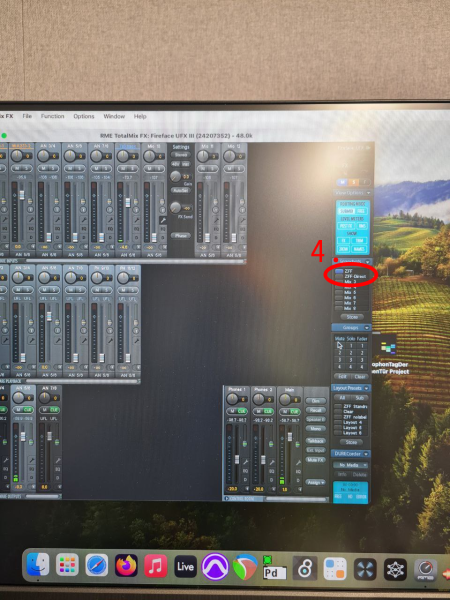Click the Talkback button
The width and height of the screenshot is (450, 600).
tap(316, 441)
